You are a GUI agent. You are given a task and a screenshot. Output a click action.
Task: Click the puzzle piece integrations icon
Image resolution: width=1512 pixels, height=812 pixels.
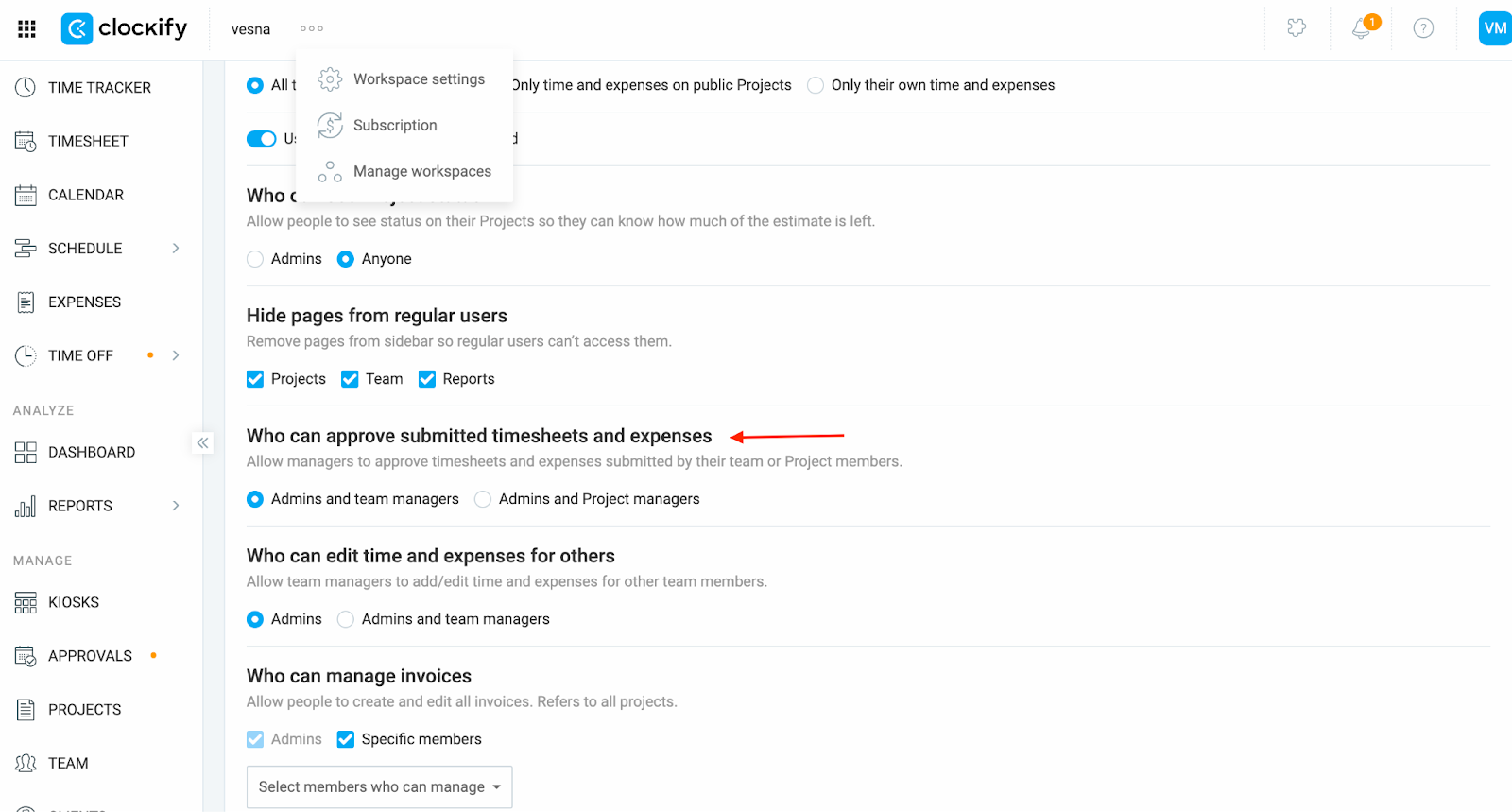click(x=1297, y=28)
